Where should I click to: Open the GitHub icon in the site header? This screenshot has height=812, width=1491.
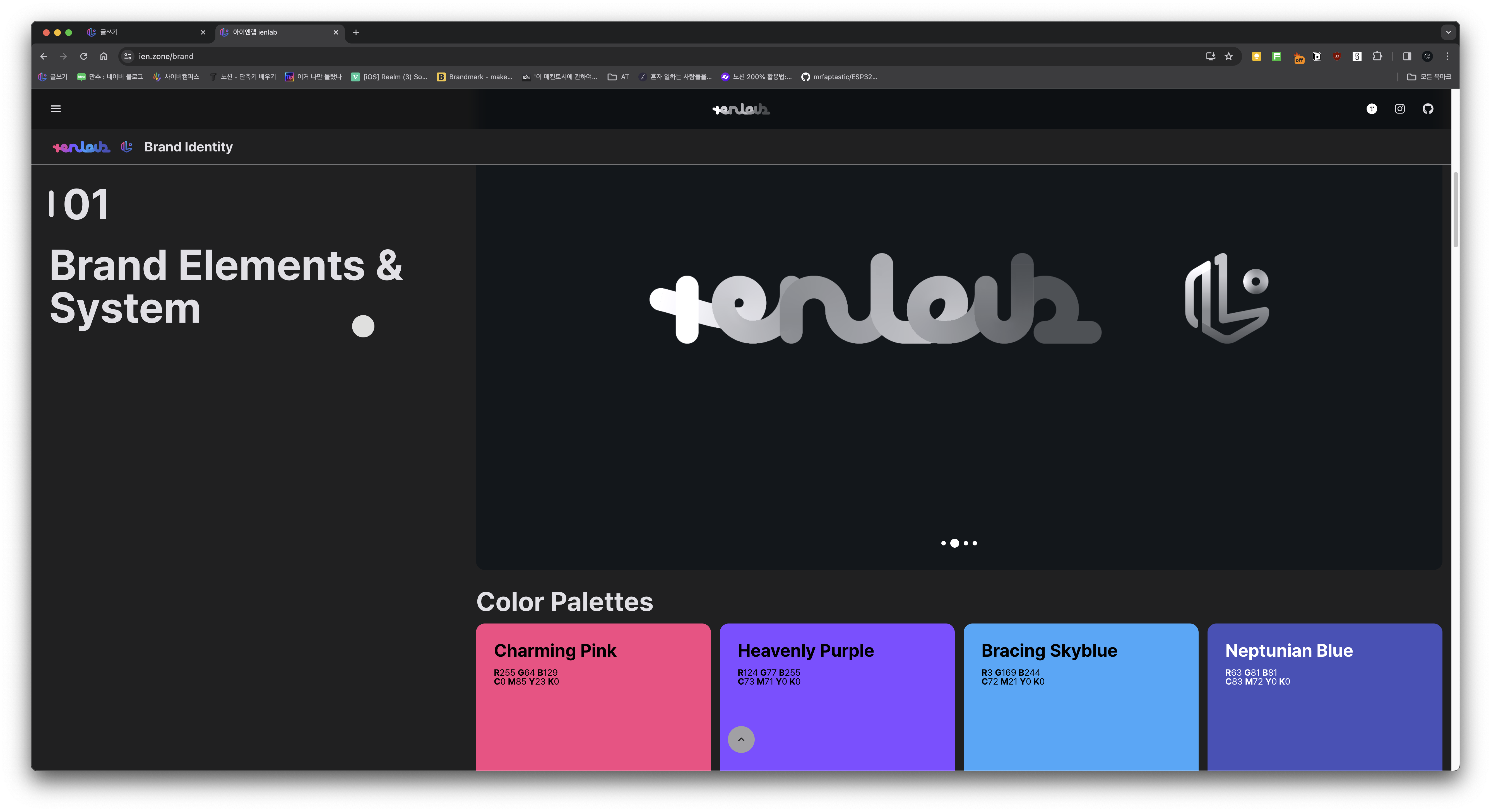click(x=1428, y=109)
